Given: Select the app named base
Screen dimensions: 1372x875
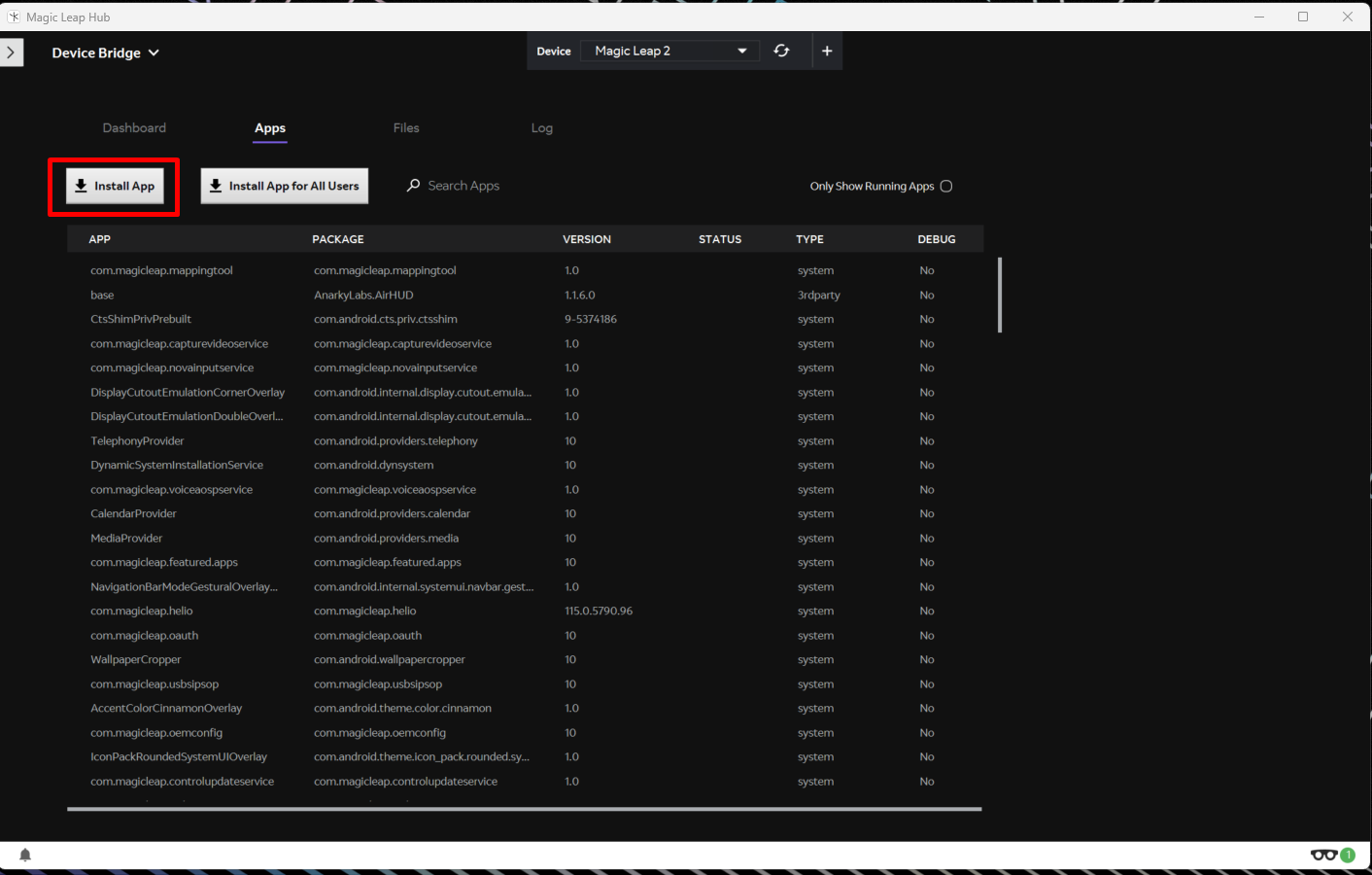Looking at the screenshot, I should click(102, 295).
